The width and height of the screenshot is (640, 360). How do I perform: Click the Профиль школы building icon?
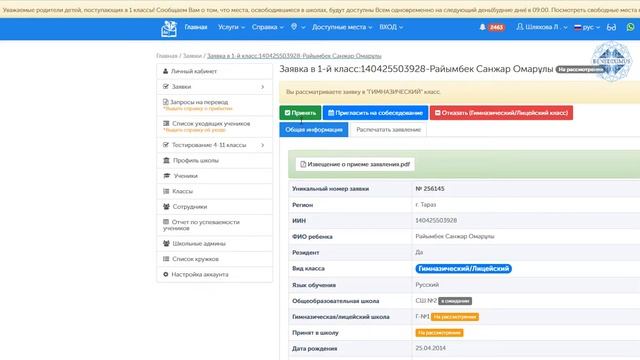(166, 160)
